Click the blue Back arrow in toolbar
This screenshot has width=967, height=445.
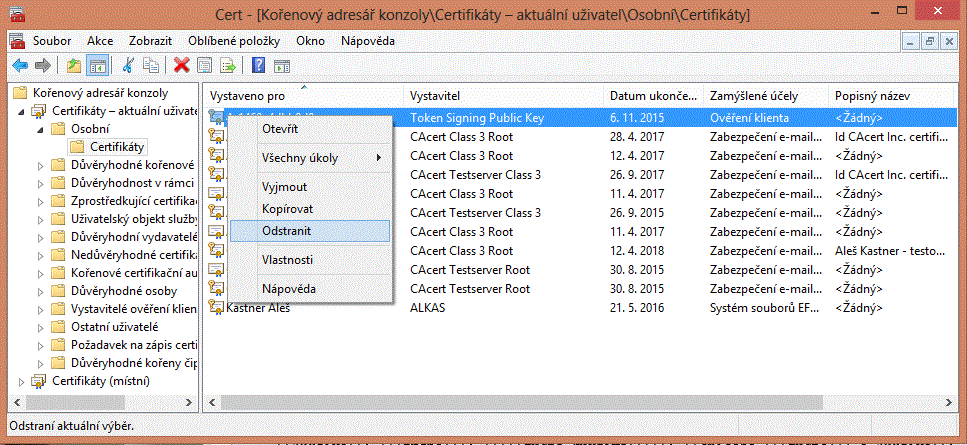[19, 66]
